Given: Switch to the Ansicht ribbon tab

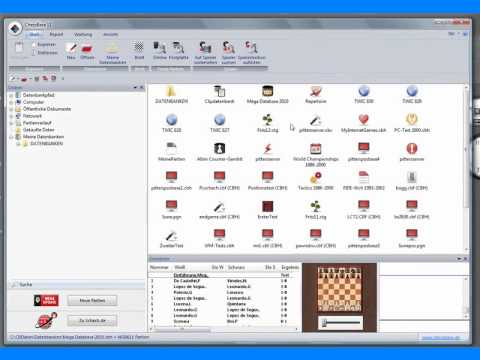Looking at the screenshot, I should click(110, 34).
